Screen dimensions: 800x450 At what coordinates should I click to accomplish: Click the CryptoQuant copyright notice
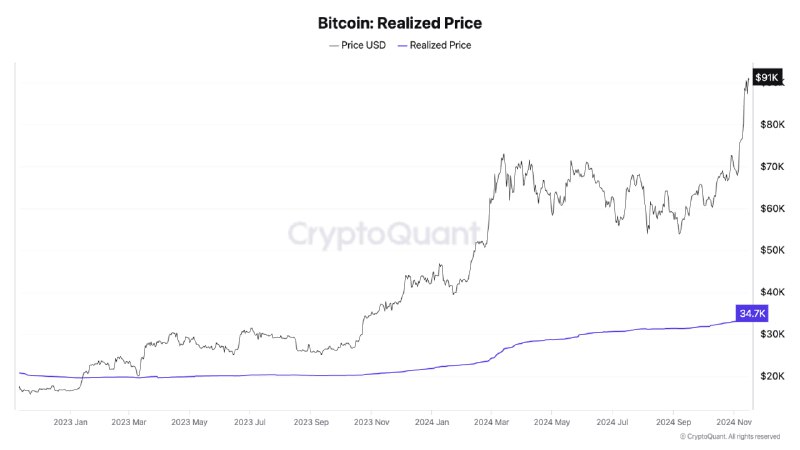coord(730,437)
